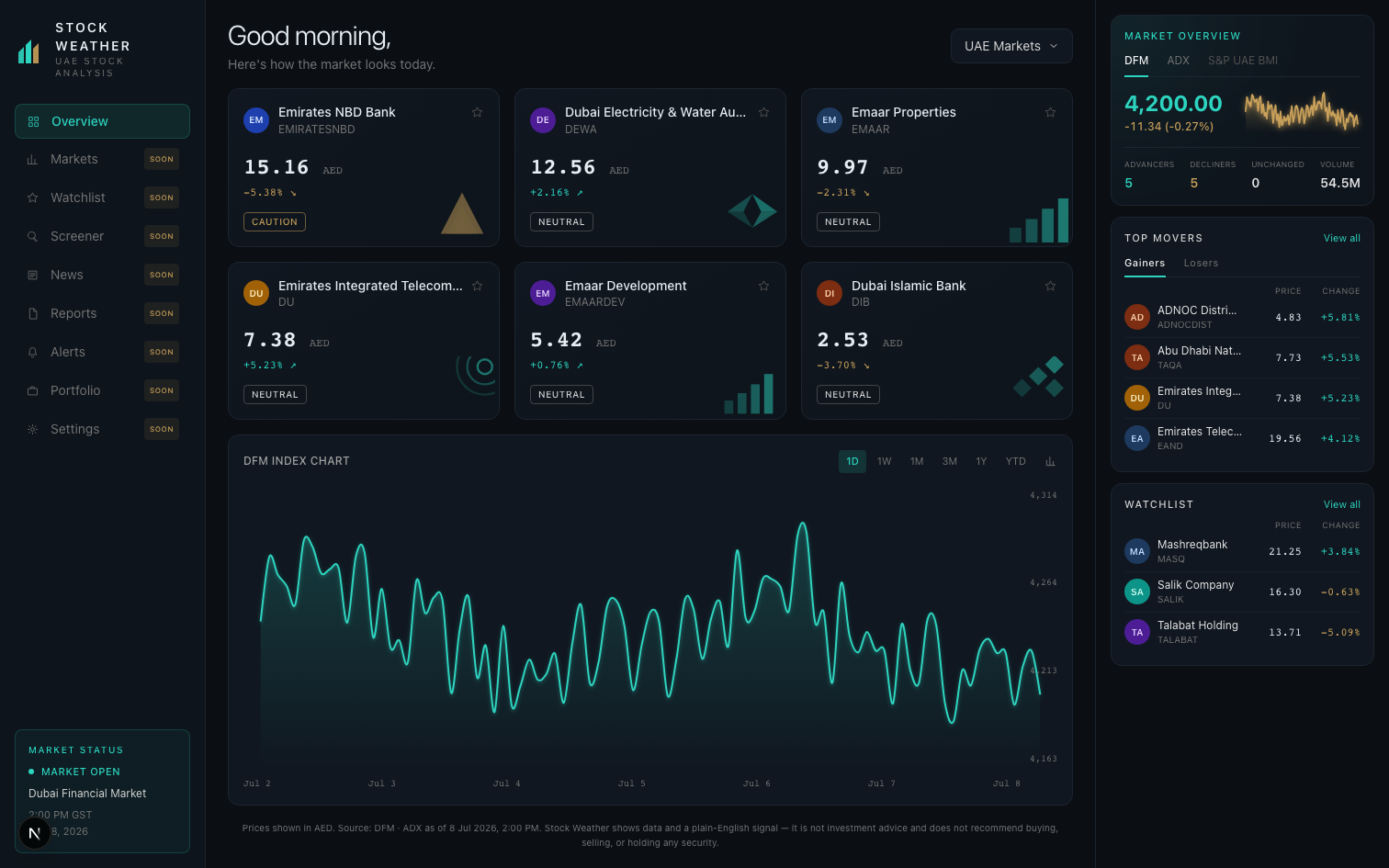This screenshot has width=1389, height=868.
Task: Click the Settings gear sidebar icon
Action: (32, 430)
